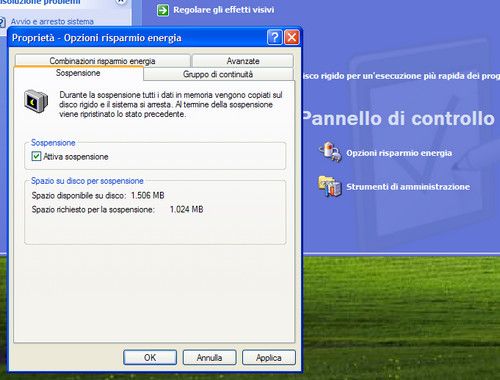
Task: Open the Regolare gli effetti visivi link
Action: coord(224,10)
